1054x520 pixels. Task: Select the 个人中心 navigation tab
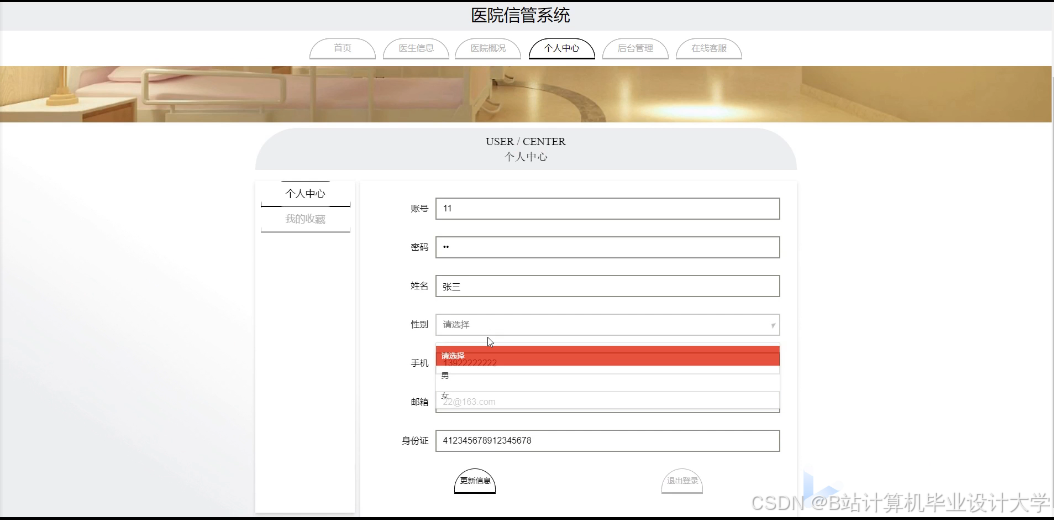(x=561, y=48)
